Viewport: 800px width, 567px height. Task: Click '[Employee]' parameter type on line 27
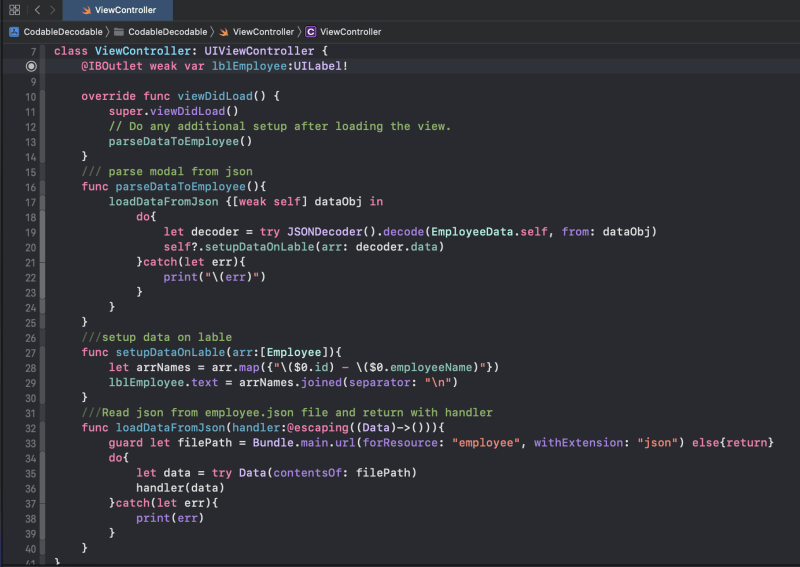(294, 352)
